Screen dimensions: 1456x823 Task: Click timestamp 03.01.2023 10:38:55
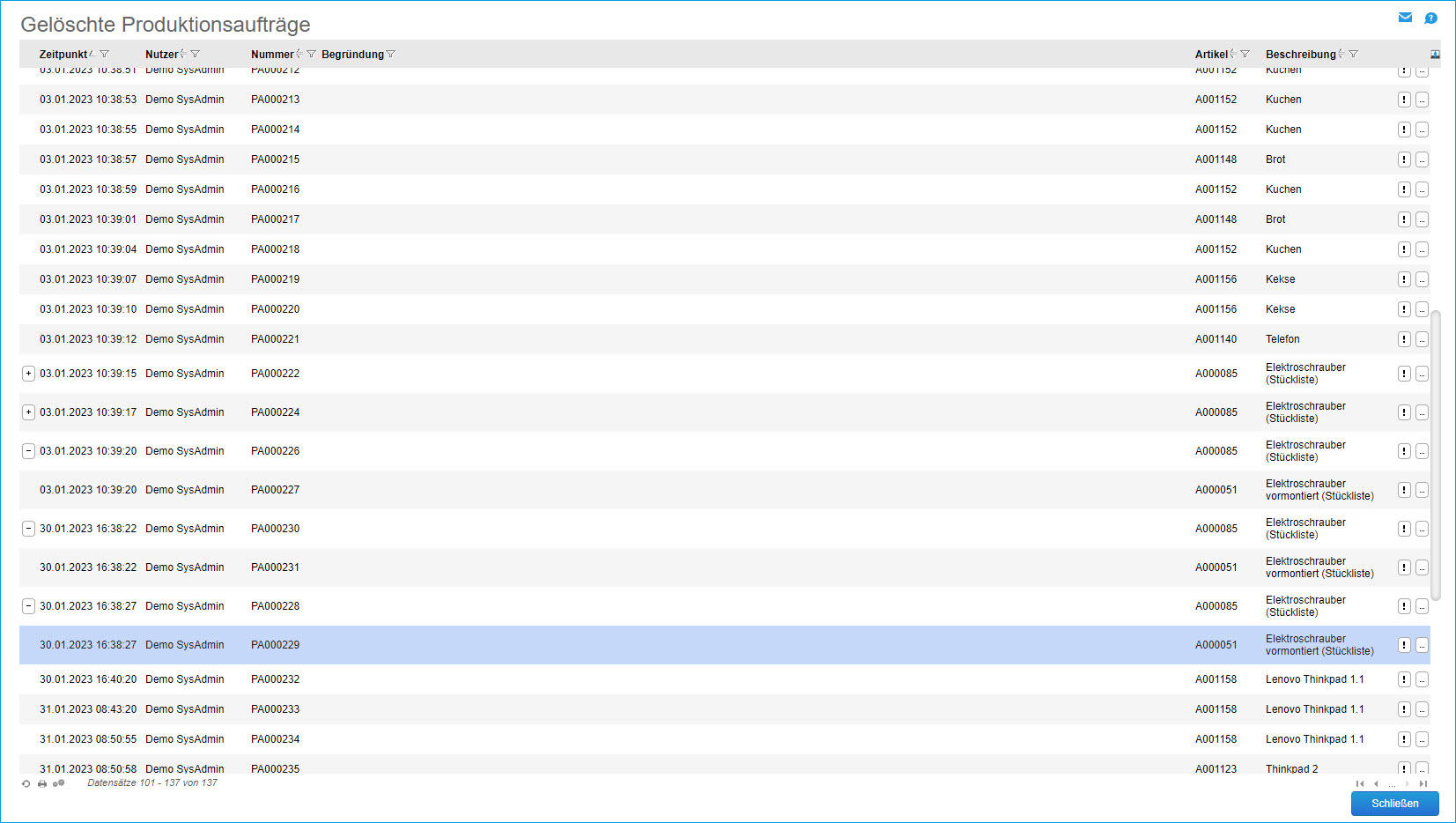[x=88, y=130]
